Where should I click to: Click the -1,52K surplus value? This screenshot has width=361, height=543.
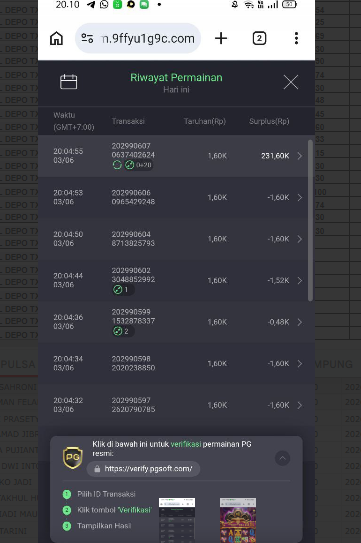tap(278, 281)
